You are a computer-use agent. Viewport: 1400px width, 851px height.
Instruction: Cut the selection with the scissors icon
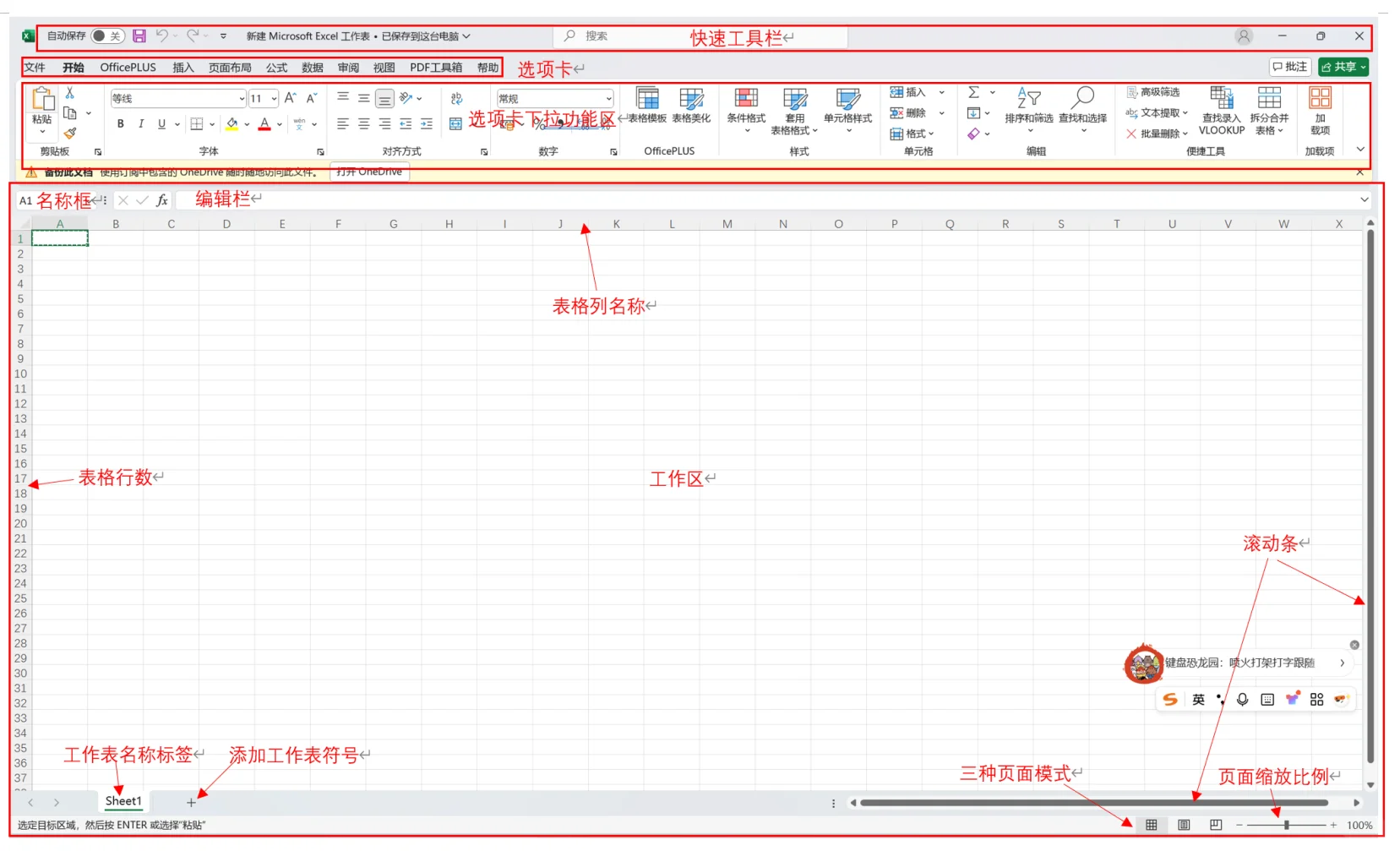click(x=69, y=93)
